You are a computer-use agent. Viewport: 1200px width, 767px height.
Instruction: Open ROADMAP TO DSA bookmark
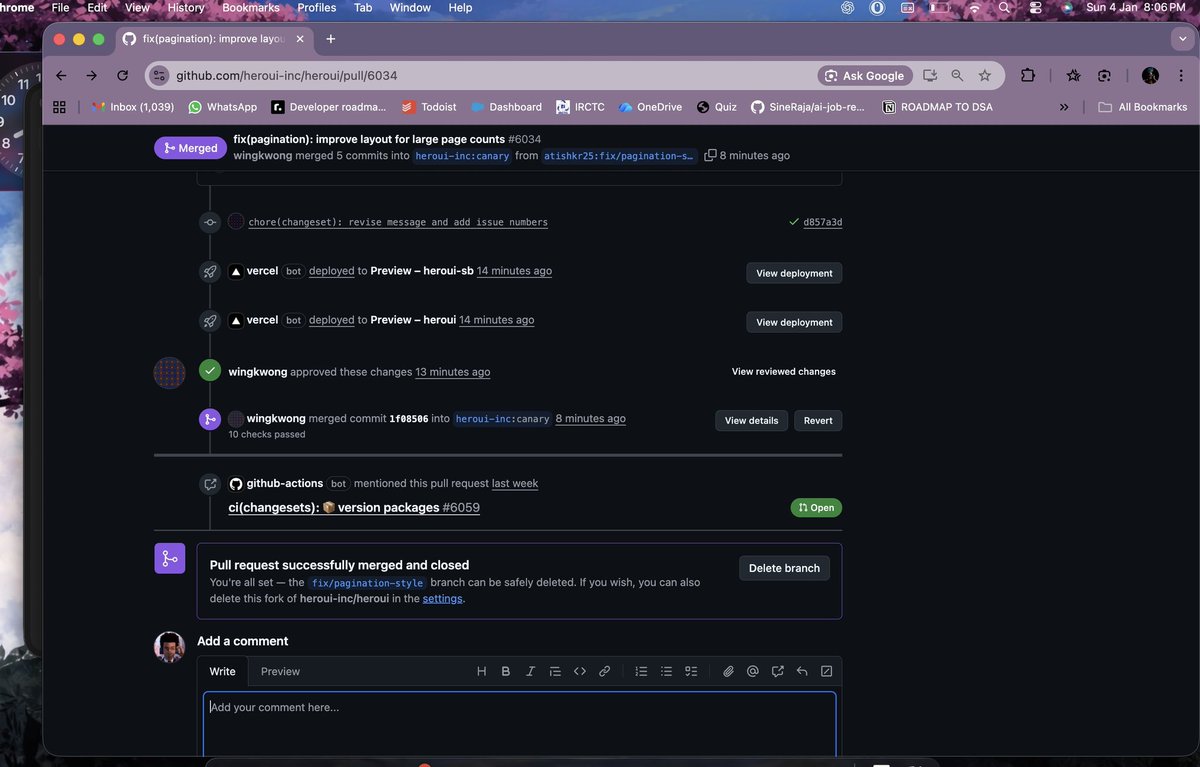click(937, 107)
